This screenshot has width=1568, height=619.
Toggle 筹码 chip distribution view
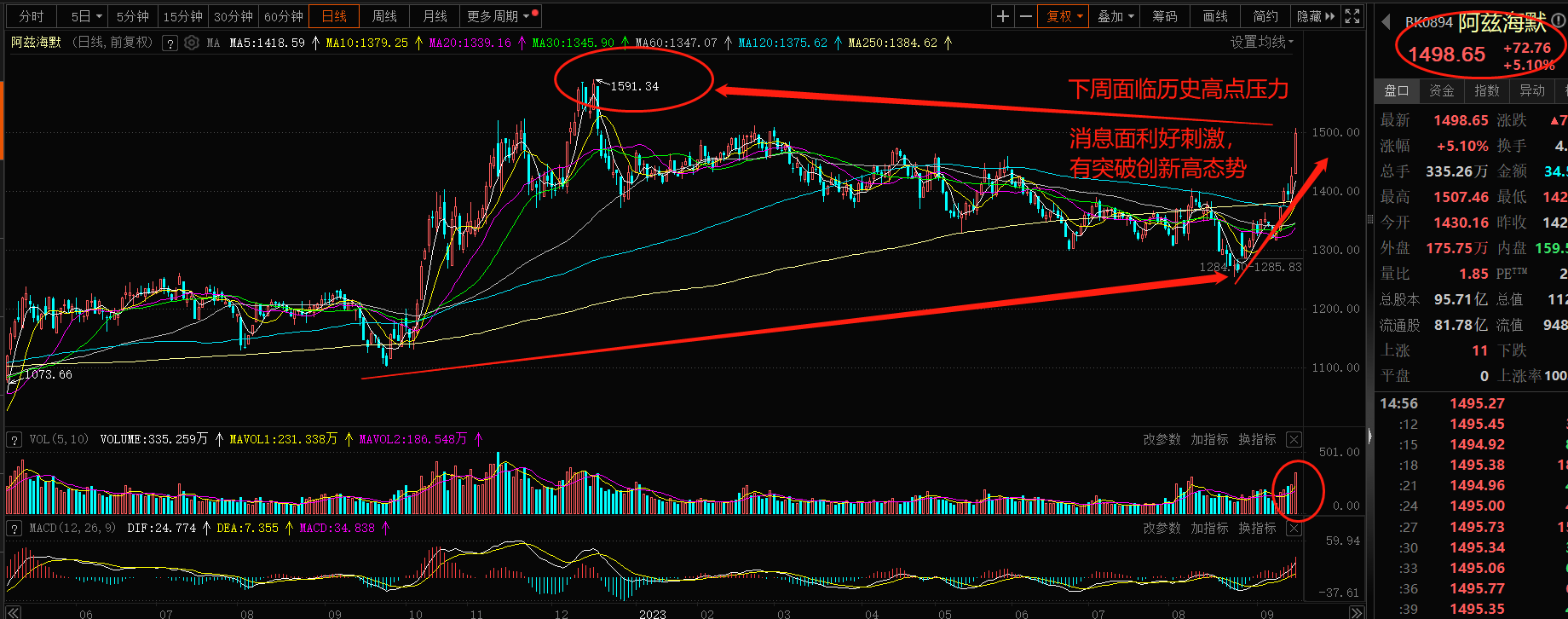click(x=1165, y=16)
